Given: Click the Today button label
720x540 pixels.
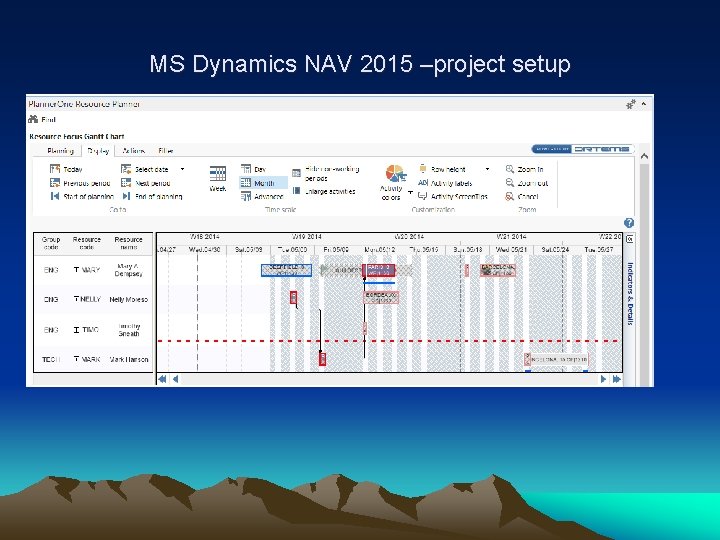Looking at the screenshot, I should [73, 169].
